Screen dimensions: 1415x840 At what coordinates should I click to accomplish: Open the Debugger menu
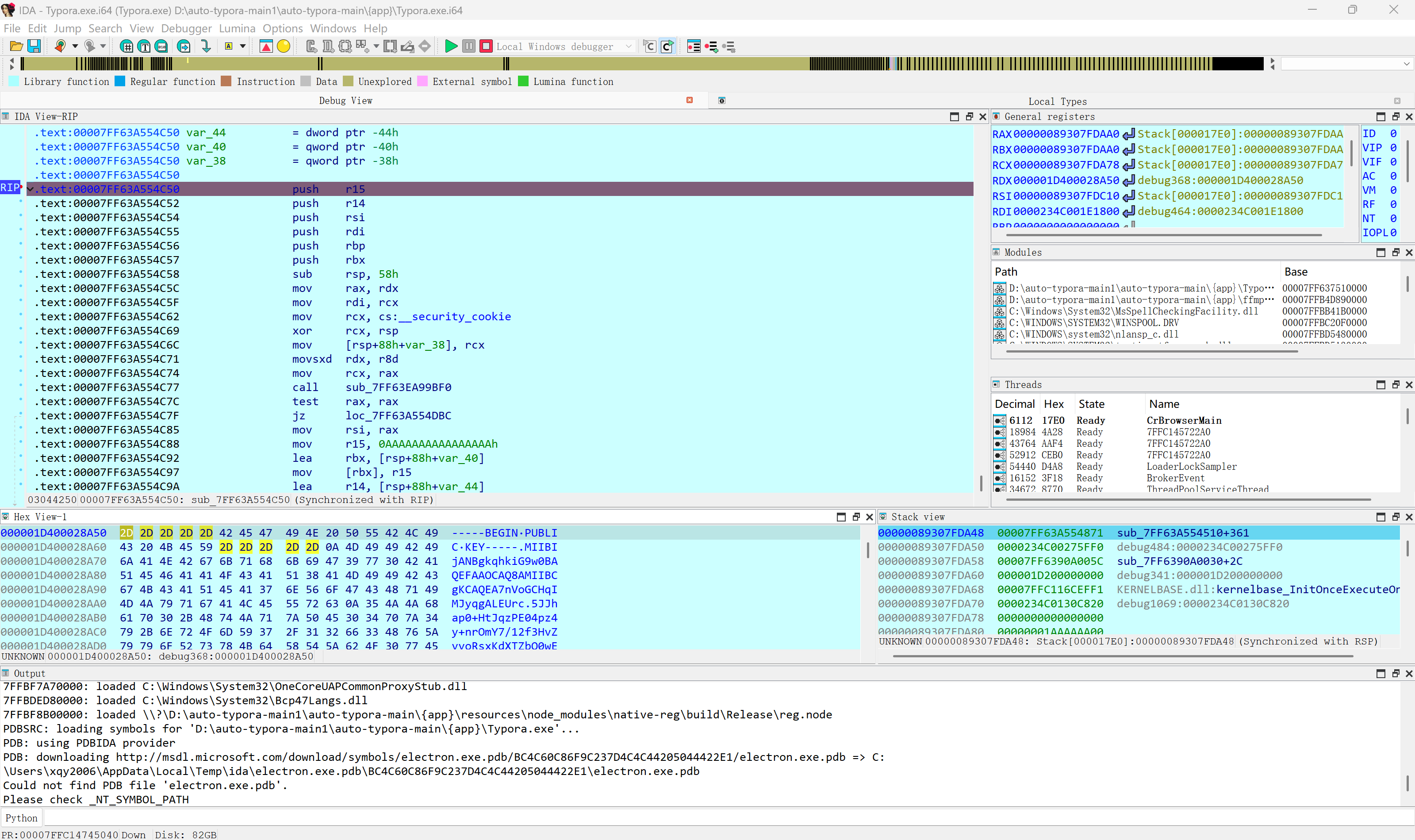click(x=186, y=28)
